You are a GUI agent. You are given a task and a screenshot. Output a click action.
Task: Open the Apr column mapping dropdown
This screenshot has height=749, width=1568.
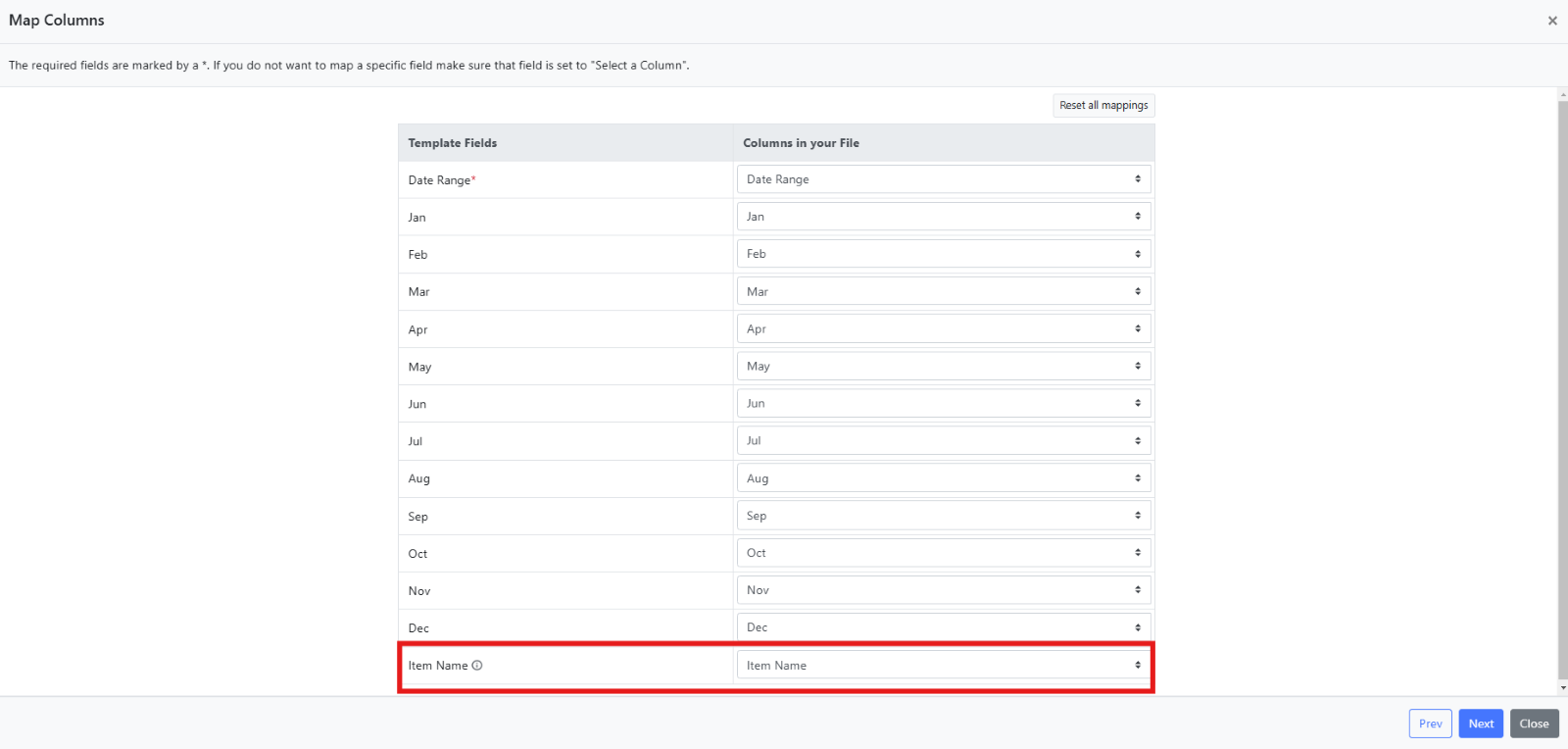(x=944, y=328)
